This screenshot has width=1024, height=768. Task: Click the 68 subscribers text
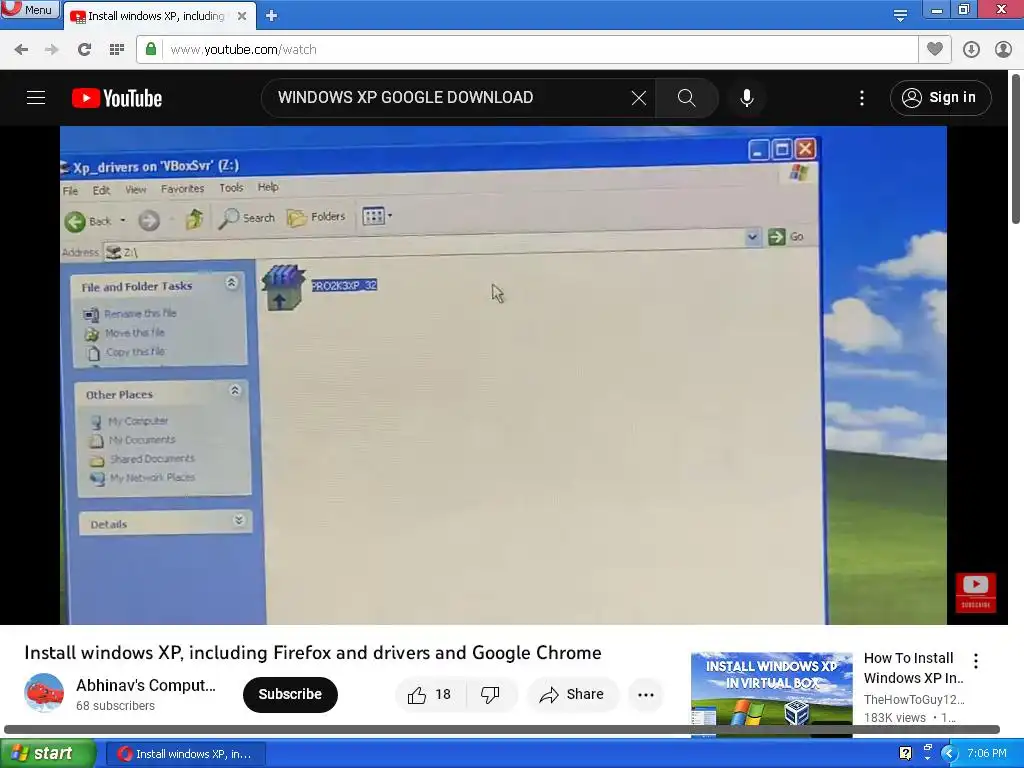click(x=115, y=706)
